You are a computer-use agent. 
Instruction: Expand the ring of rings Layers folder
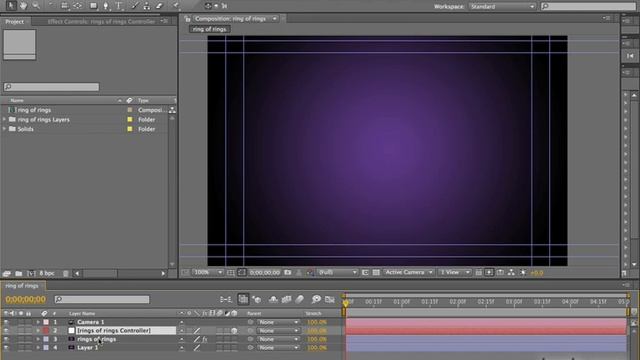4,120
